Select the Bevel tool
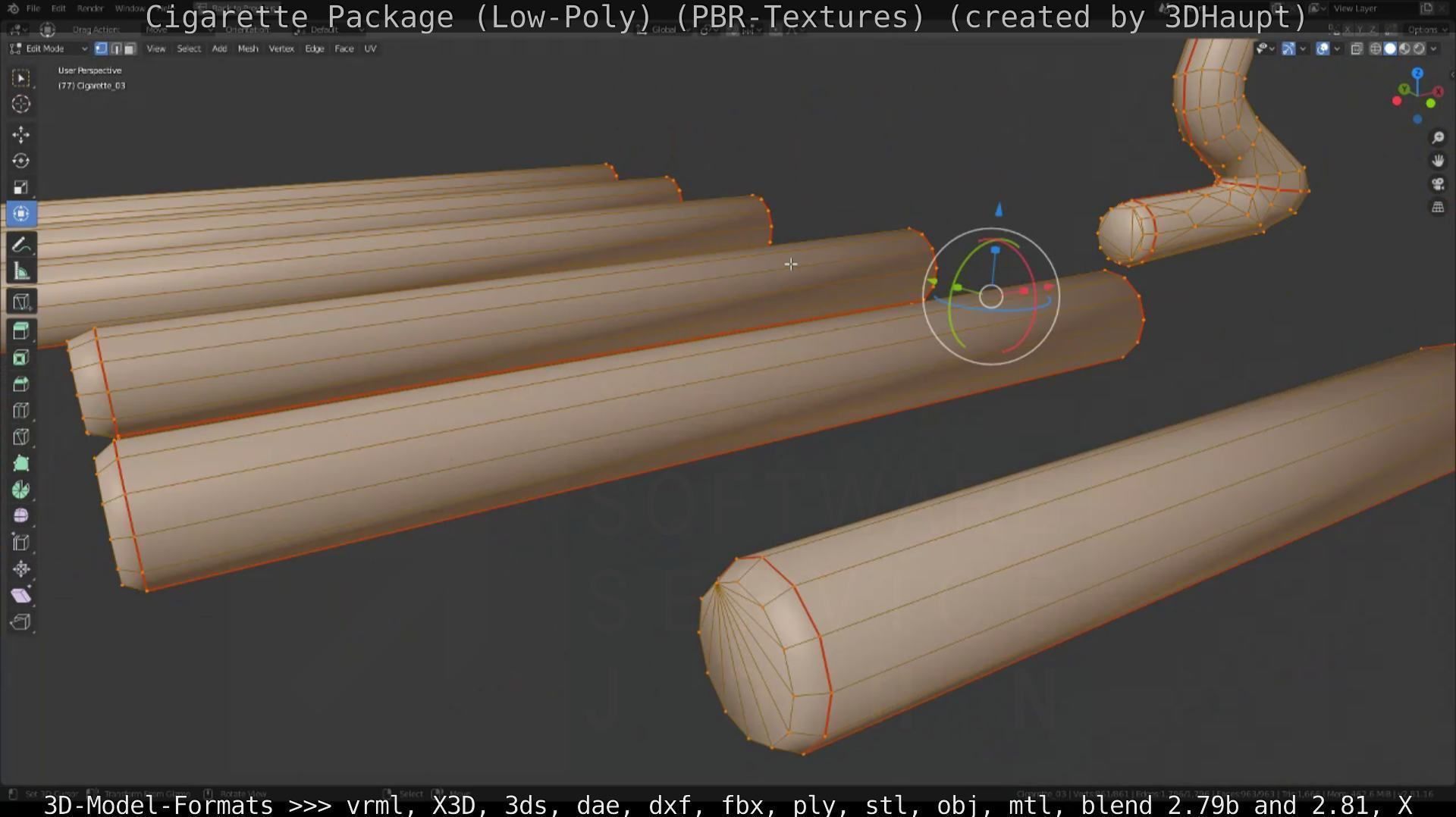The image size is (1456, 817). click(21, 384)
